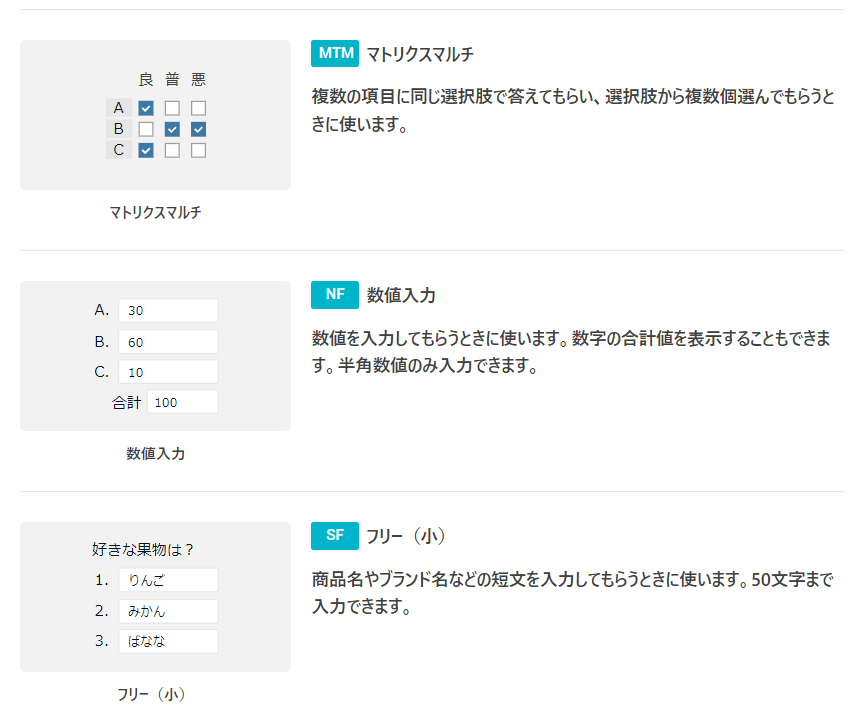Uncheck row A 良 checkbox

(x=146, y=108)
